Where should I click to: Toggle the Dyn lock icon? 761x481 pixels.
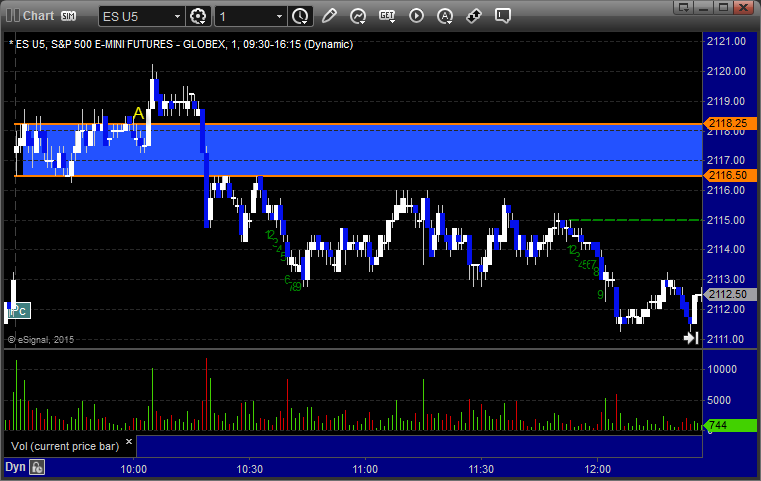(x=37, y=467)
